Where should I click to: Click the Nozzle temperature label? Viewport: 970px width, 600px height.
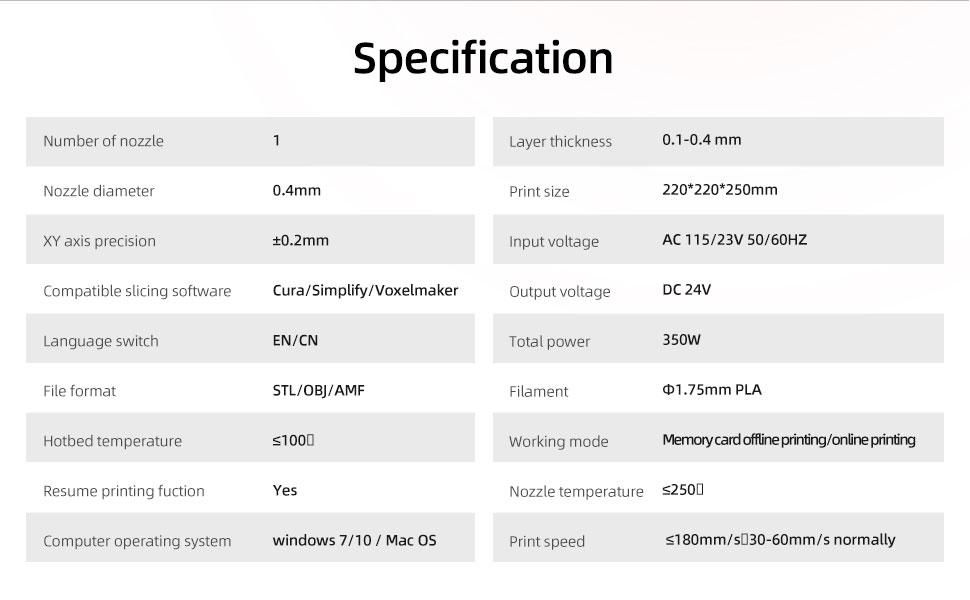point(576,492)
